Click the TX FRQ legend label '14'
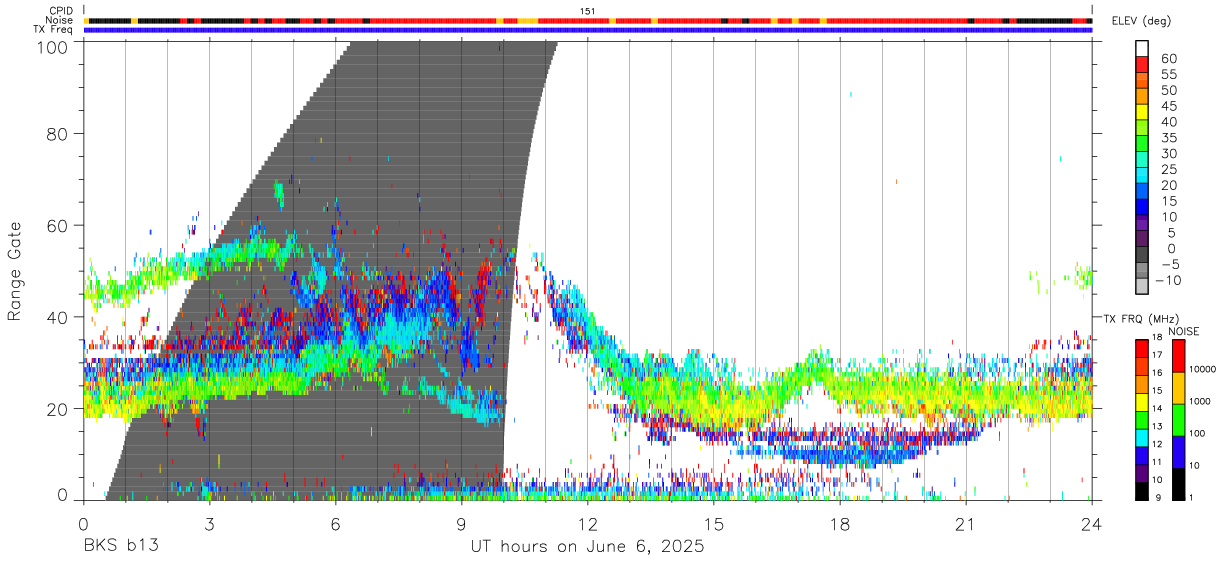The image size is (1228, 567). click(1158, 409)
